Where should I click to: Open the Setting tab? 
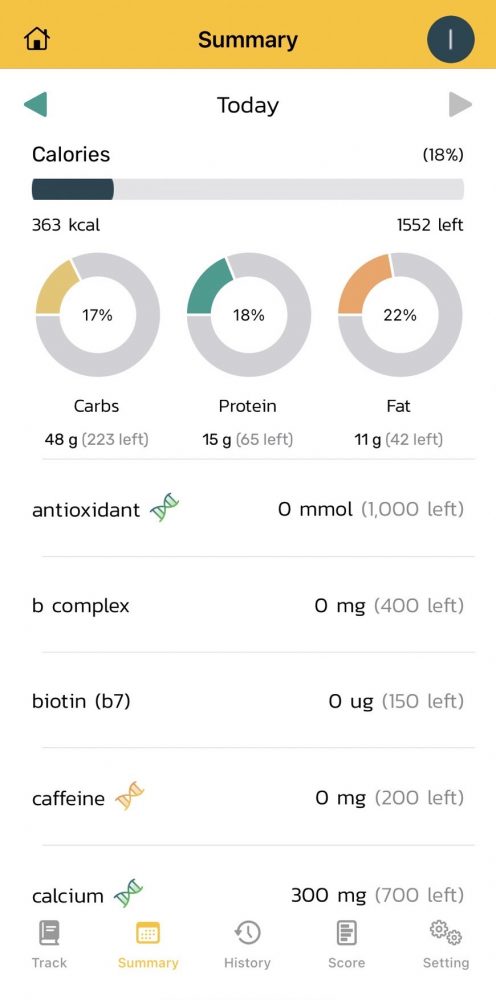pyautogui.click(x=446, y=945)
